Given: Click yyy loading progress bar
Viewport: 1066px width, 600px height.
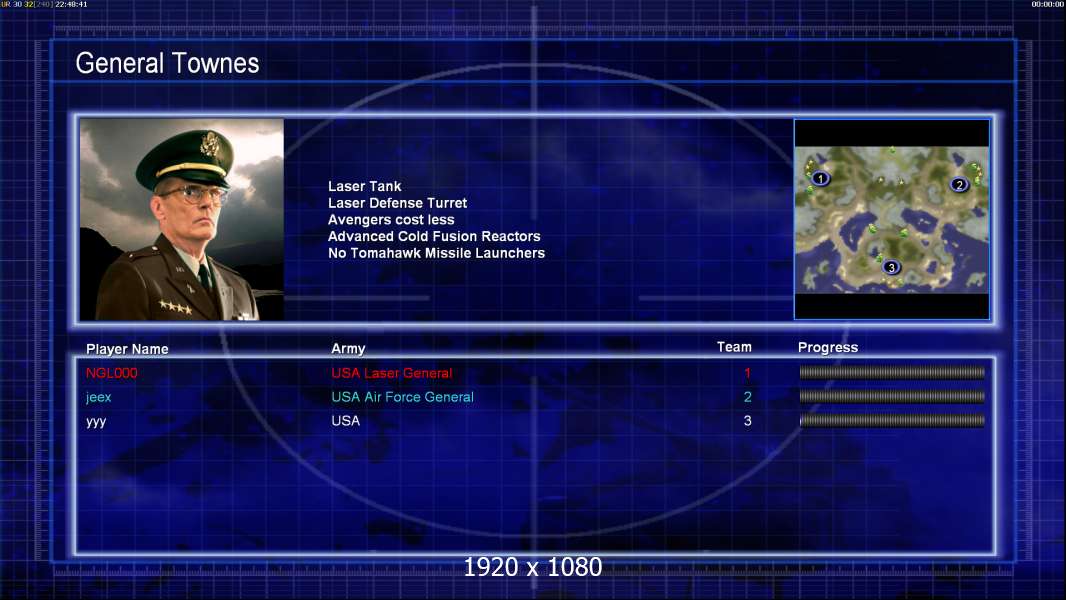Looking at the screenshot, I should (x=892, y=421).
